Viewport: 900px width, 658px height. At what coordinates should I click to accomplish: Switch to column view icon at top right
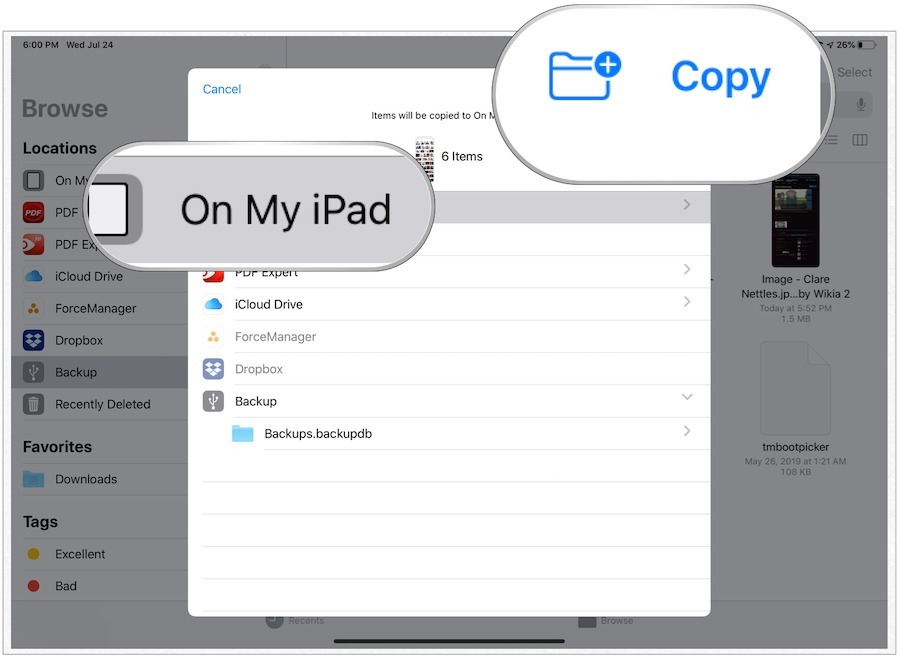[x=859, y=141]
